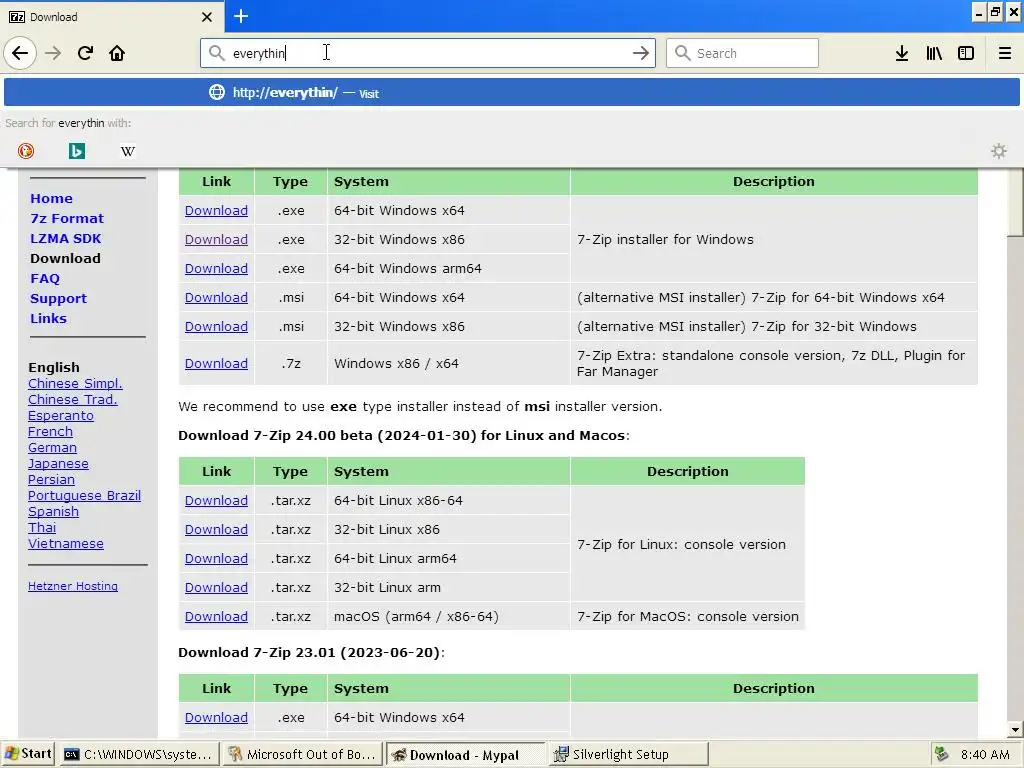Click the 8:40 AM clock
The width and height of the screenshot is (1024, 768).
(x=985, y=754)
